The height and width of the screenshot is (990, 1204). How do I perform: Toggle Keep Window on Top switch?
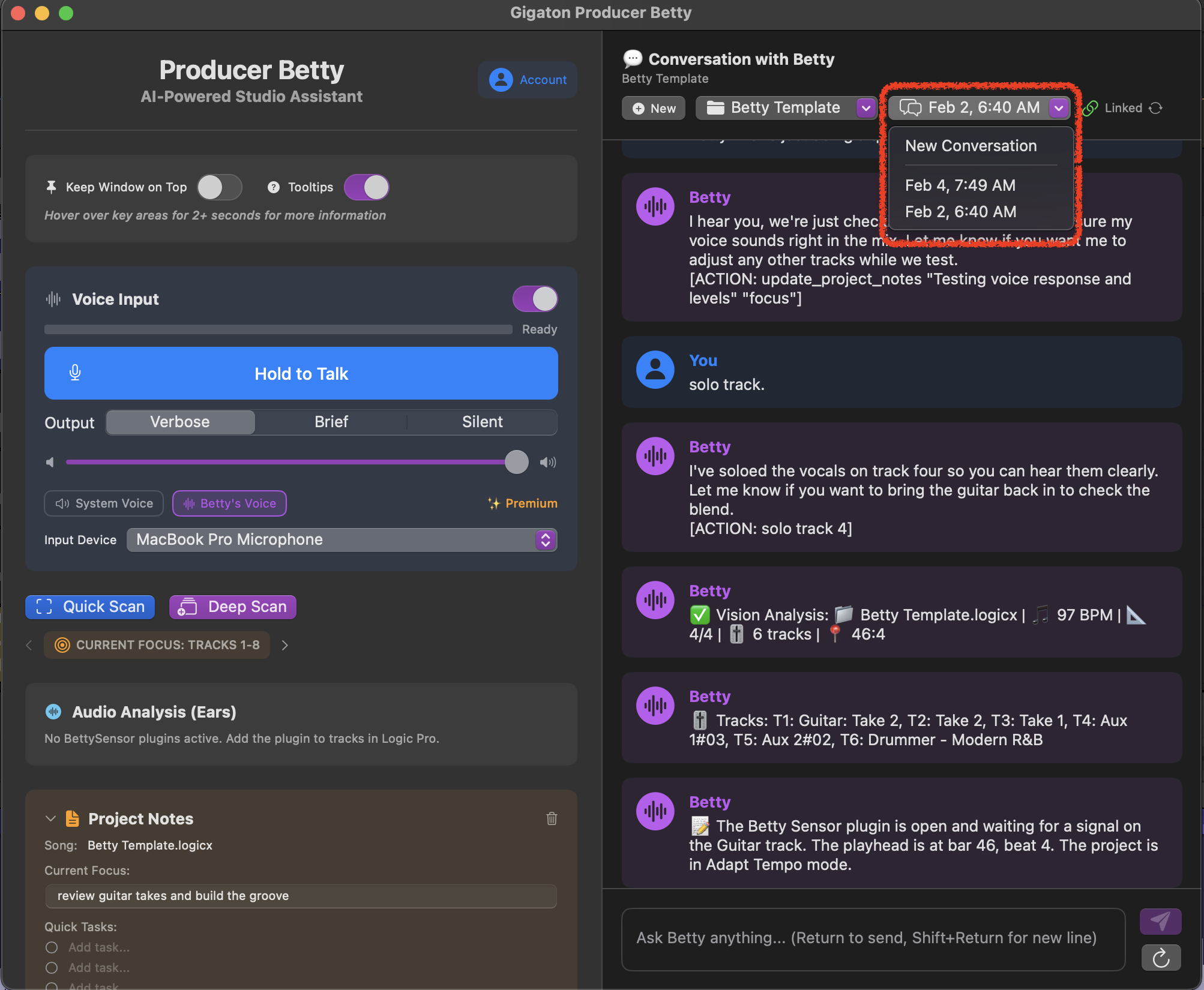[x=219, y=187]
